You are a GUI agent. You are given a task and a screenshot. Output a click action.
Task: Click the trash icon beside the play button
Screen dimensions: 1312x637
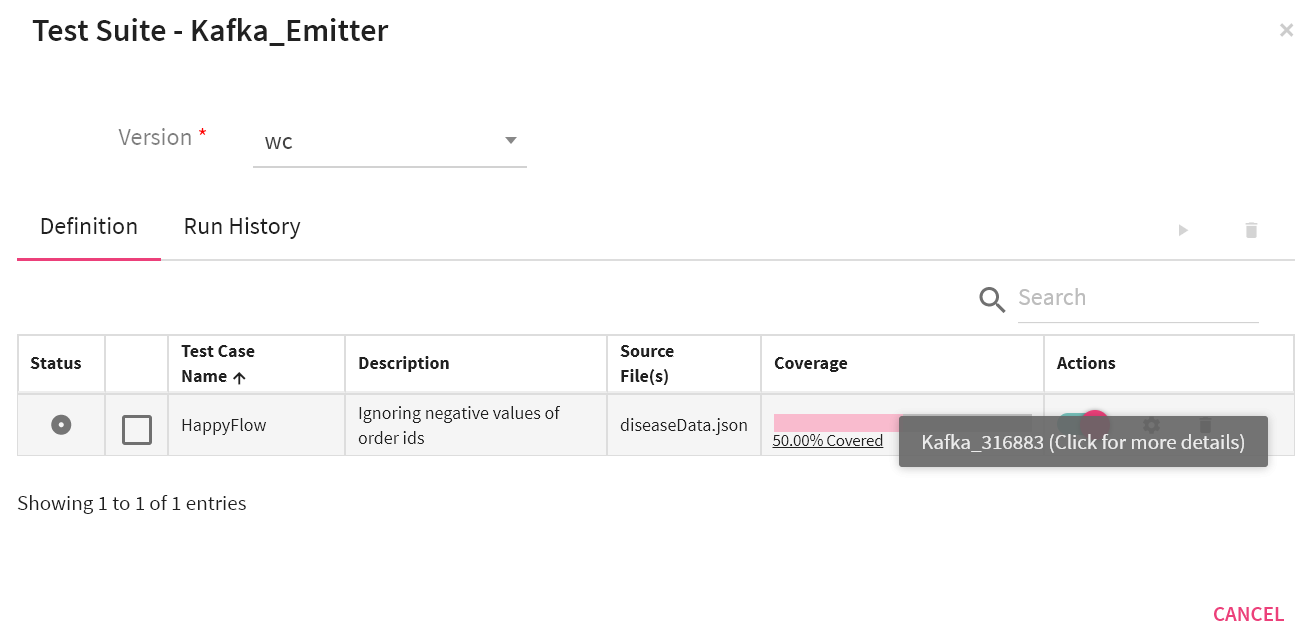pos(1251,231)
